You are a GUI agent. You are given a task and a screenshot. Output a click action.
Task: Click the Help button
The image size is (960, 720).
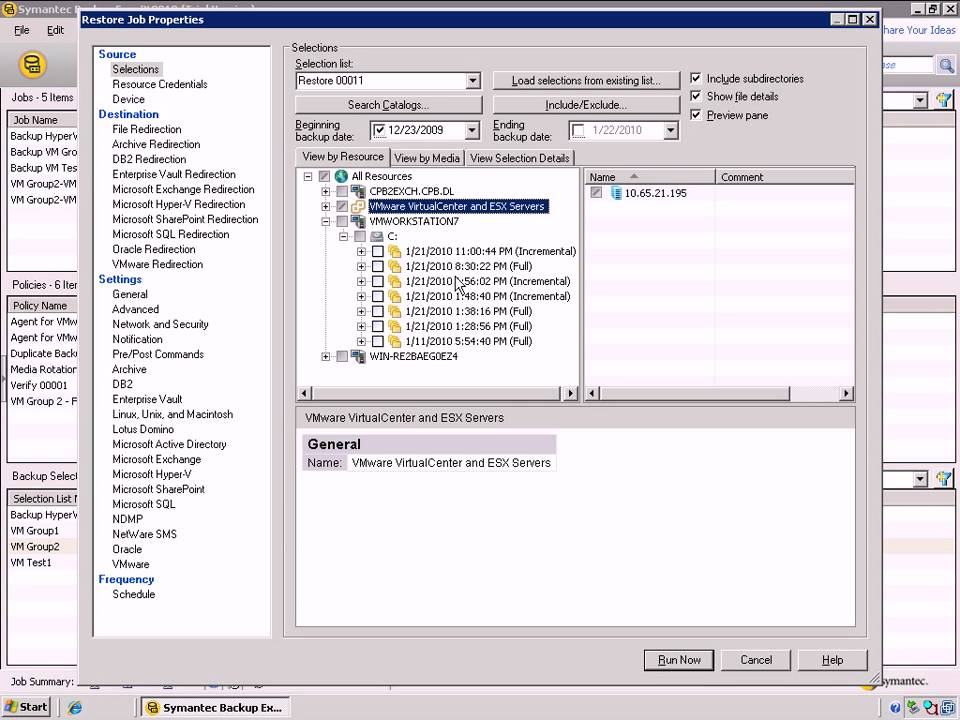833,660
